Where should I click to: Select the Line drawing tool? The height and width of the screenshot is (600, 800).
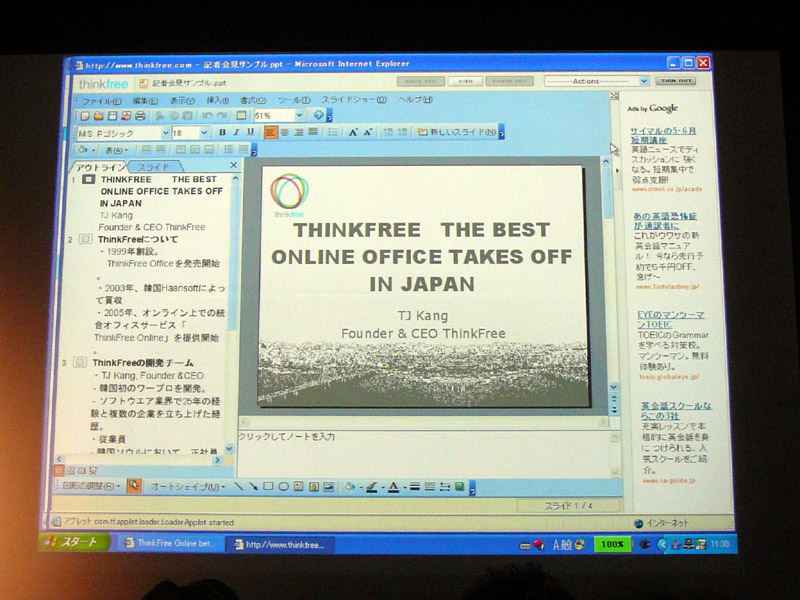(238, 486)
